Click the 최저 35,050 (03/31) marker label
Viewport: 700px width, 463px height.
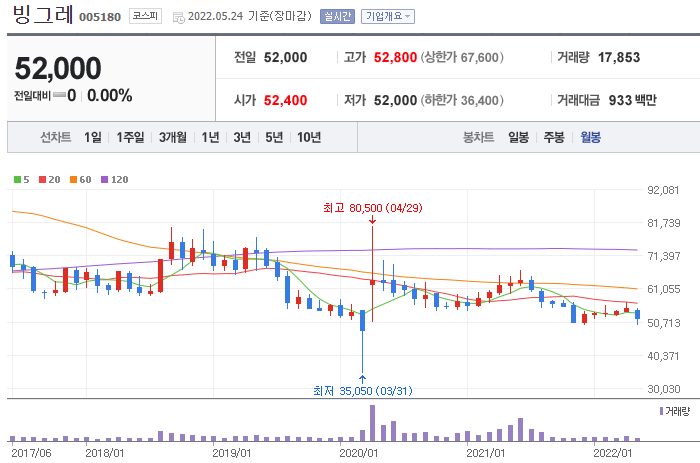click(x=362, y=391)
